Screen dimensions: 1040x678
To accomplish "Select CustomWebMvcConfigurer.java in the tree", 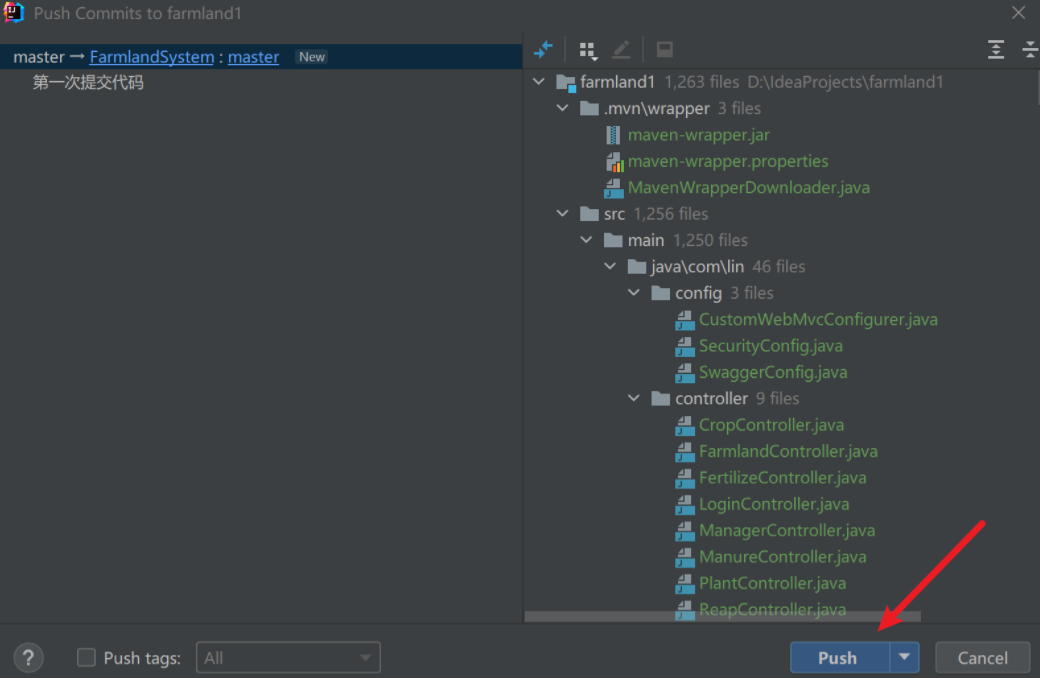I will pyautogui.click(x=818, y=319).
